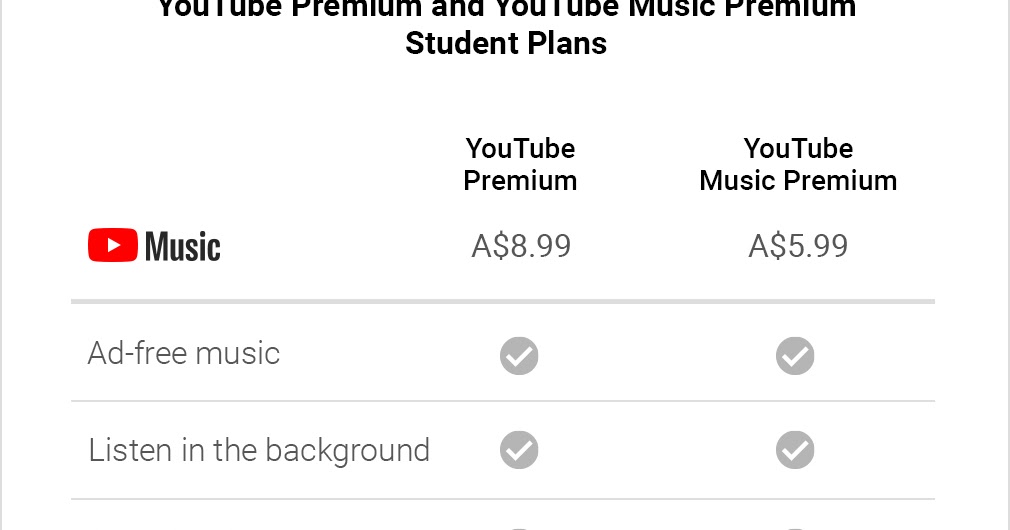1010x530 pixels.
Task: Select the YouTube Music Premium column heading
Action: click(x=798, y=164)
